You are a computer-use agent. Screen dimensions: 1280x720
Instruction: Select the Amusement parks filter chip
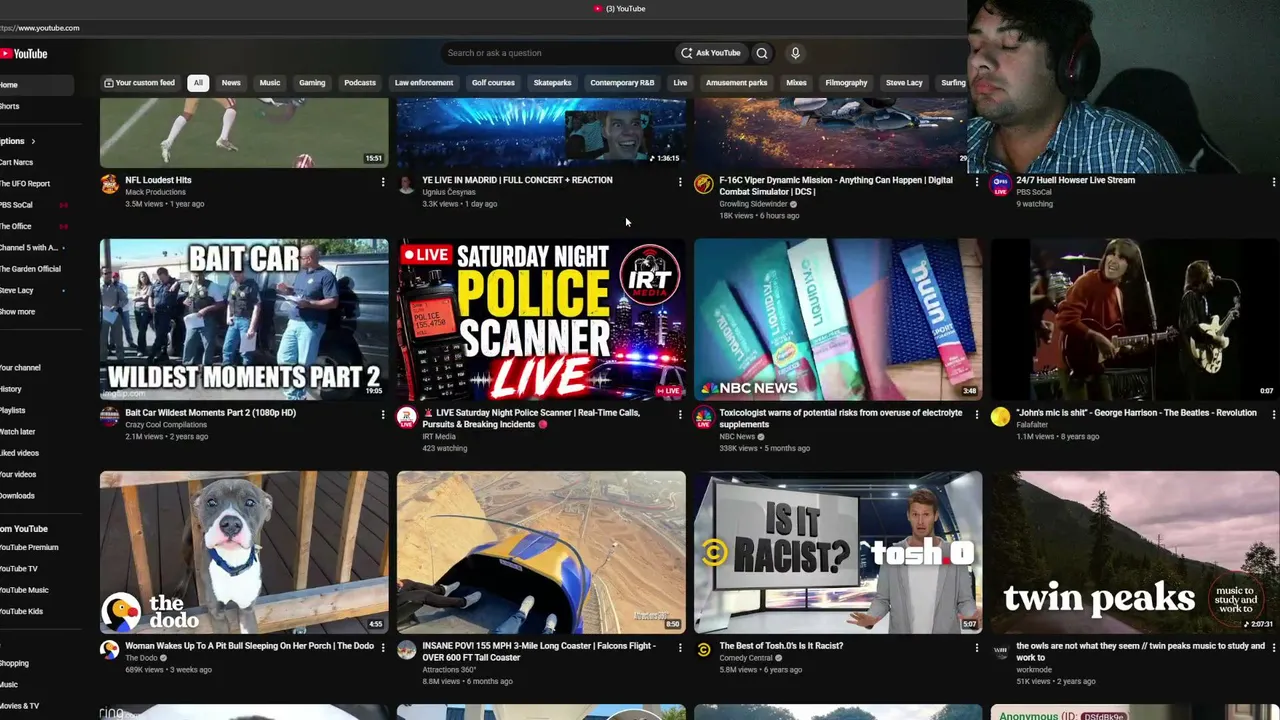click(x=737, y=83)
